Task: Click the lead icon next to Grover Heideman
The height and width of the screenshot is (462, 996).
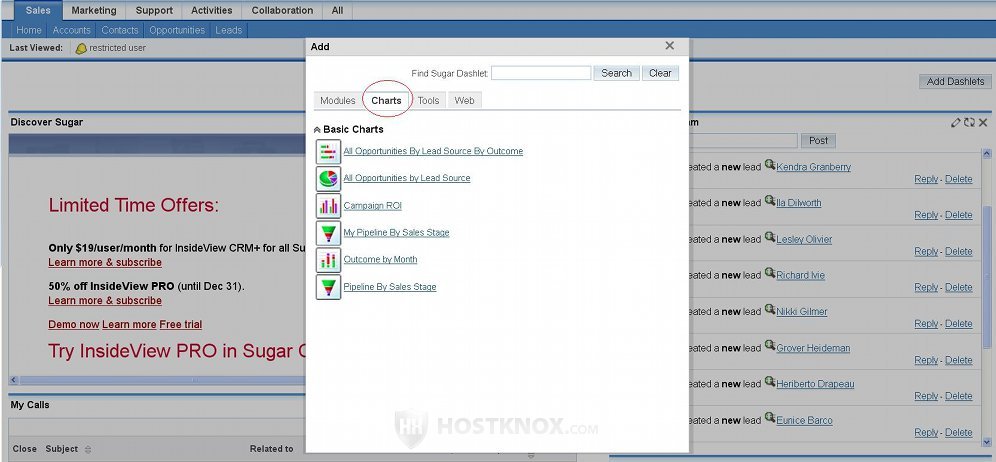Action: [769, 346]
